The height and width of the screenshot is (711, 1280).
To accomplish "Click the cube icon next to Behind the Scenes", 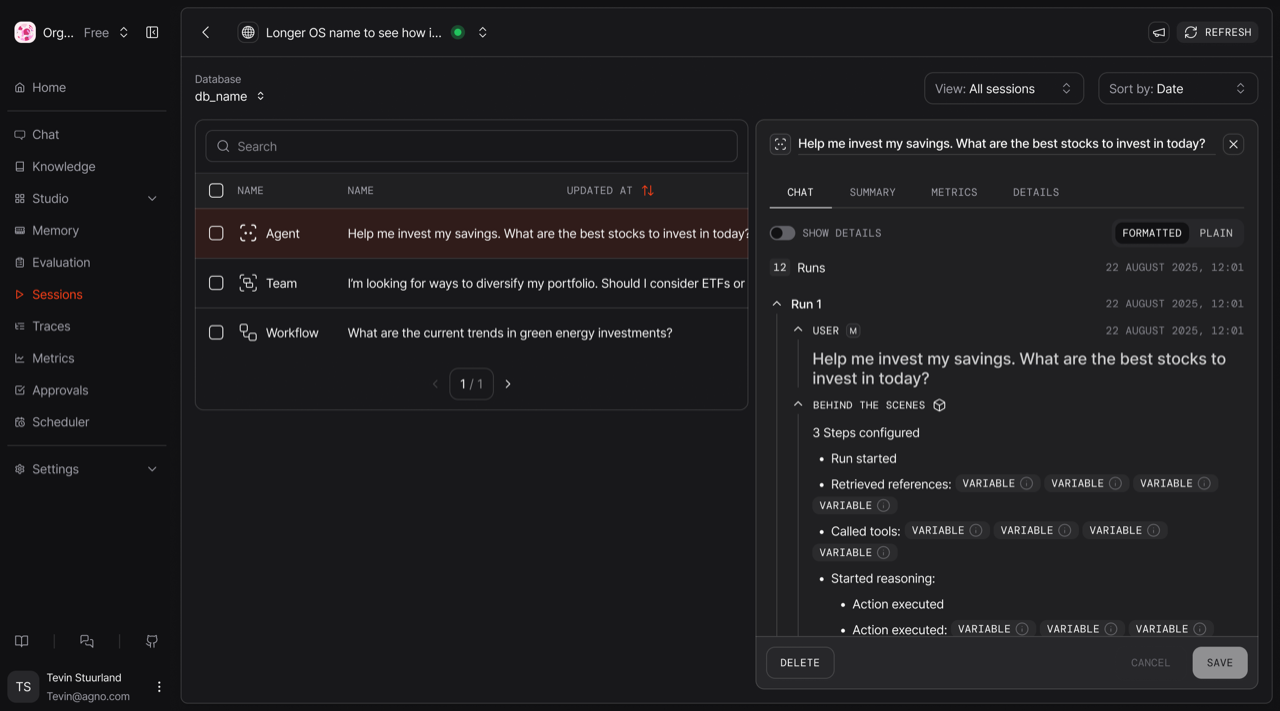I will pos(939,405).
